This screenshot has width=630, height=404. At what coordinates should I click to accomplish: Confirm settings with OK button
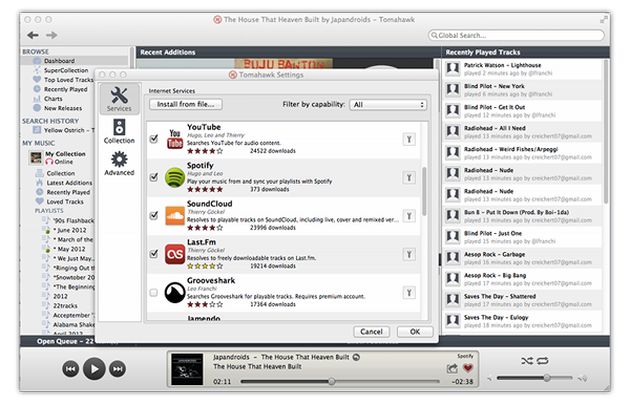[x=415, y=332]
